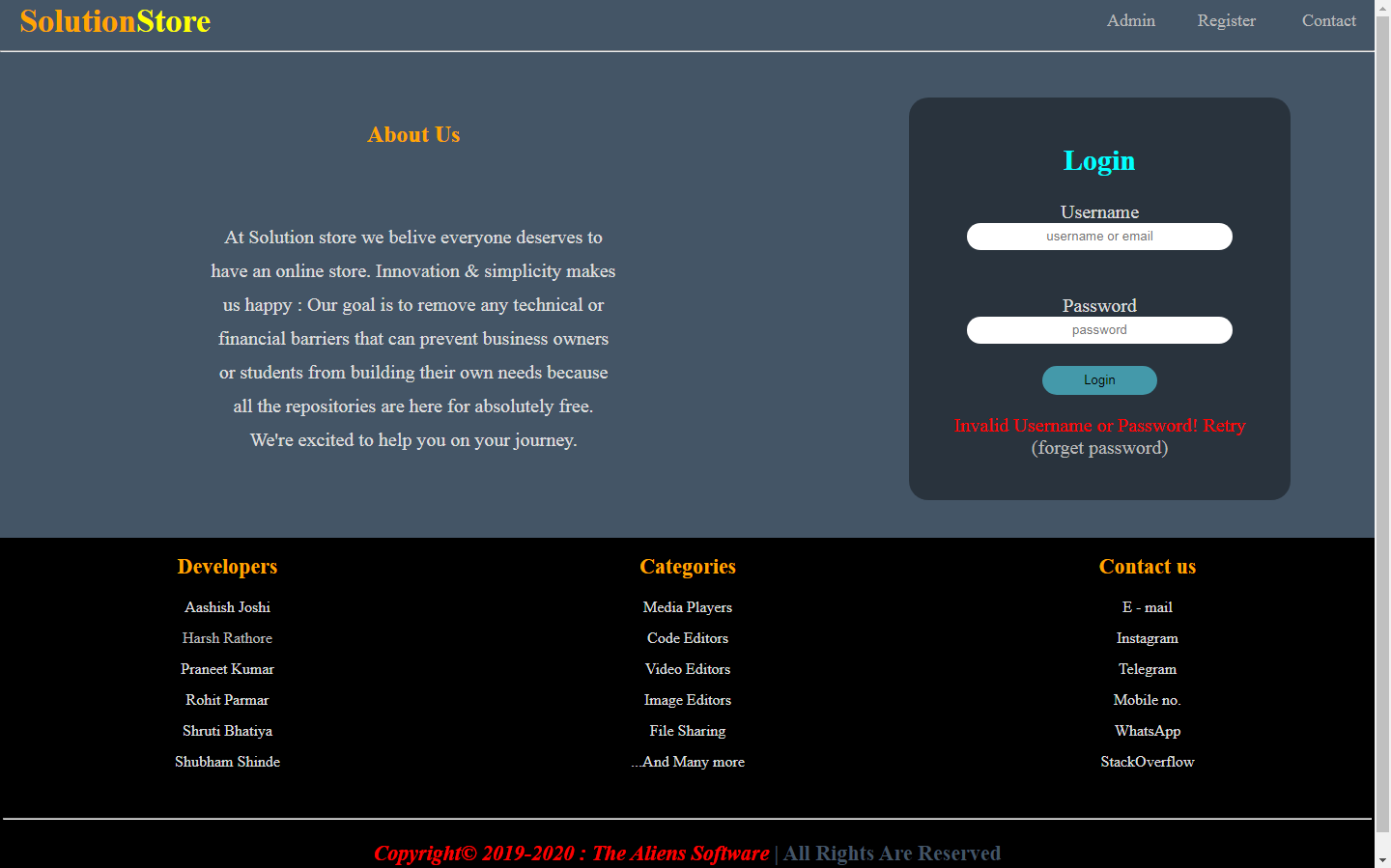
Task: Focus the username or email field
Action: (1099, 237)
